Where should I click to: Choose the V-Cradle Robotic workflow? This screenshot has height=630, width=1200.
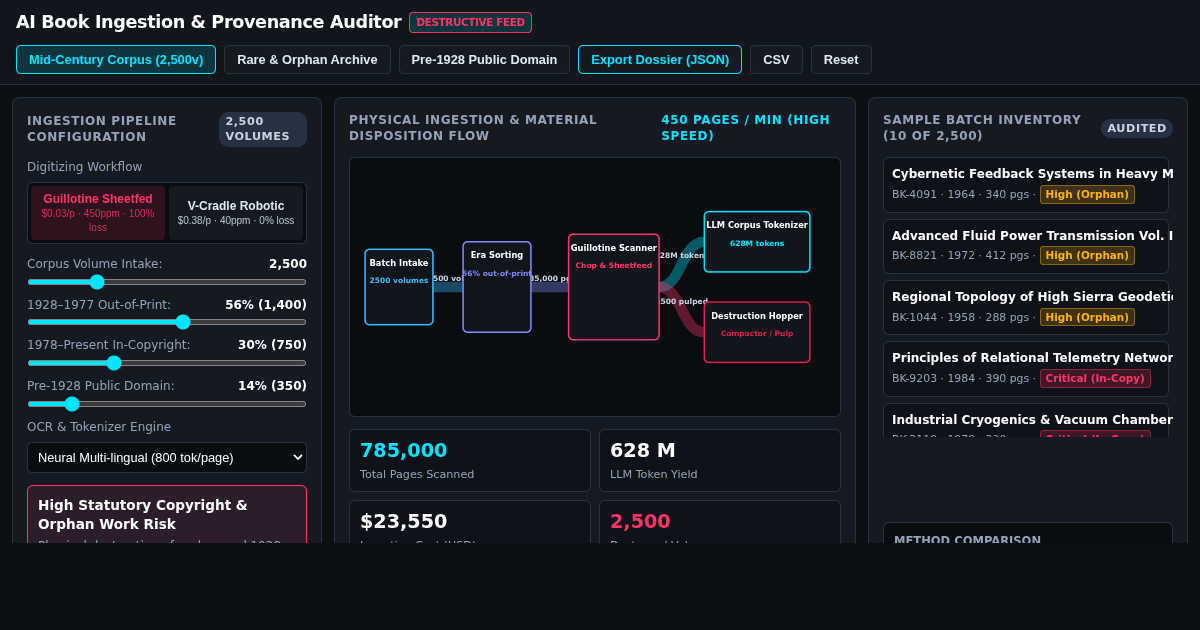(236, 213)
